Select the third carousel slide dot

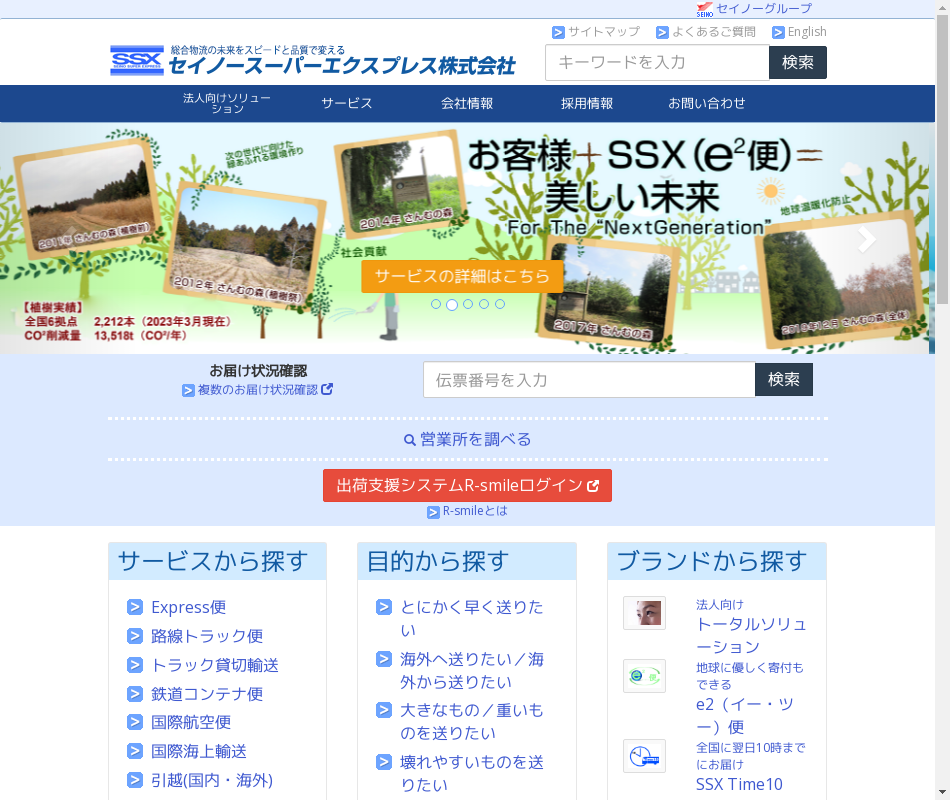tap(468, 304)
